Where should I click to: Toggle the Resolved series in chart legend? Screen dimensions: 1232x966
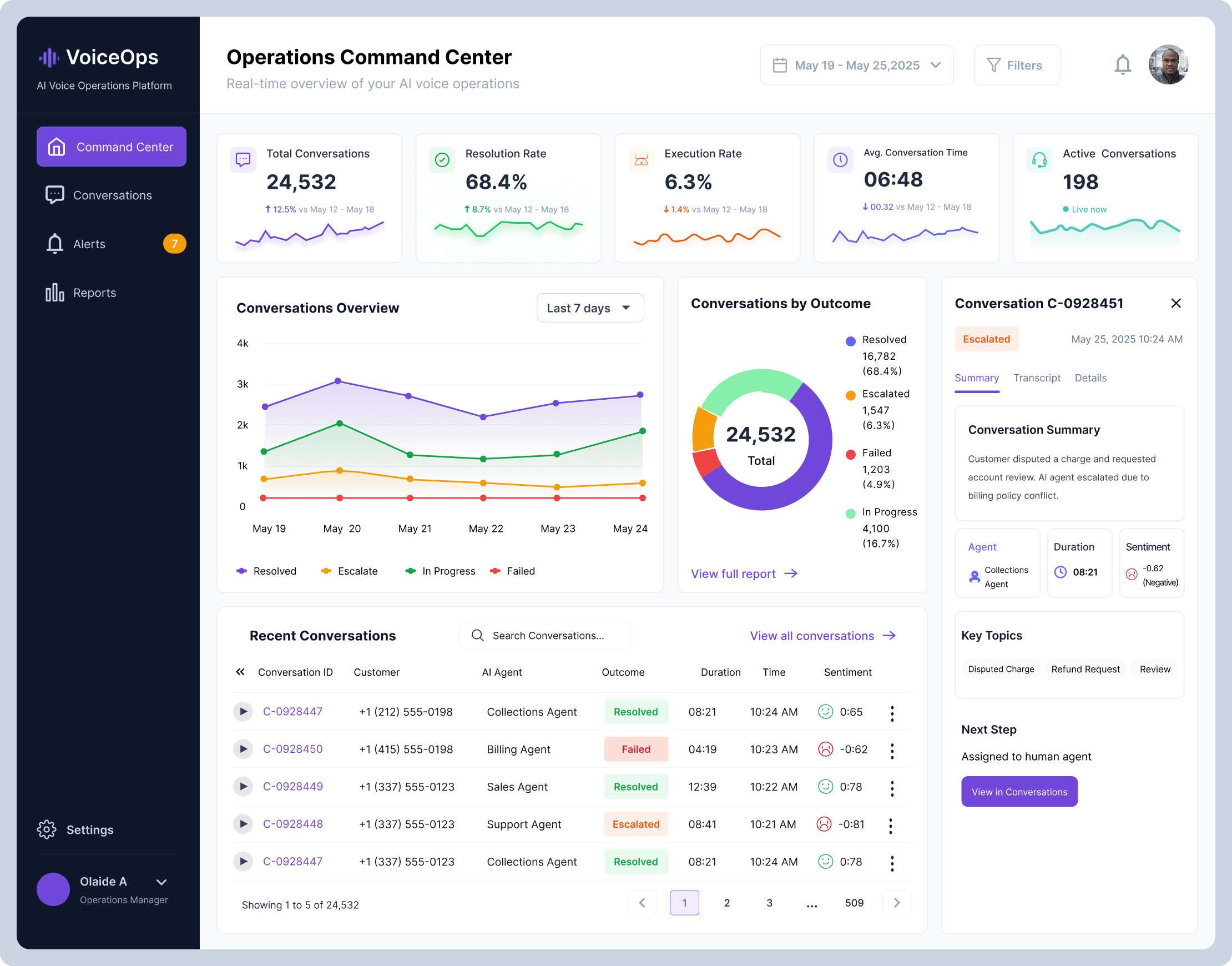266,571
